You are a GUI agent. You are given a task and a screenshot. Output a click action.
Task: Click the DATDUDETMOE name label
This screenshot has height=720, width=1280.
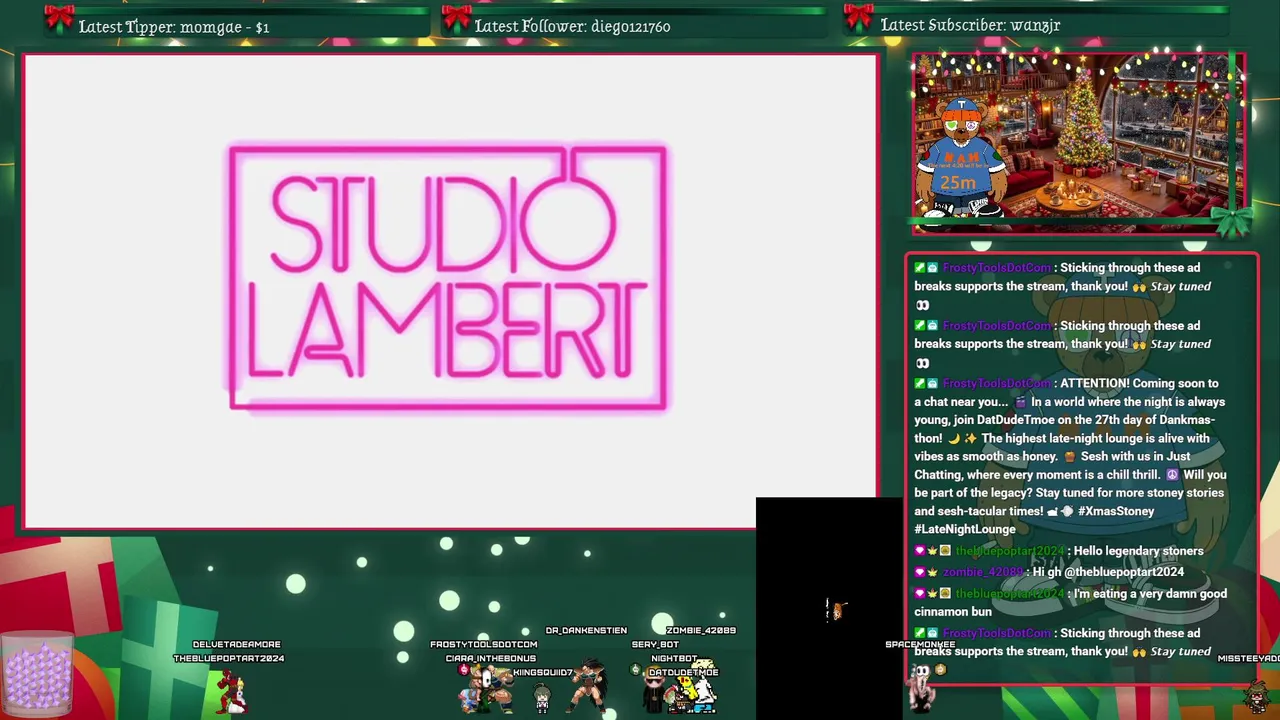(683, 672)
